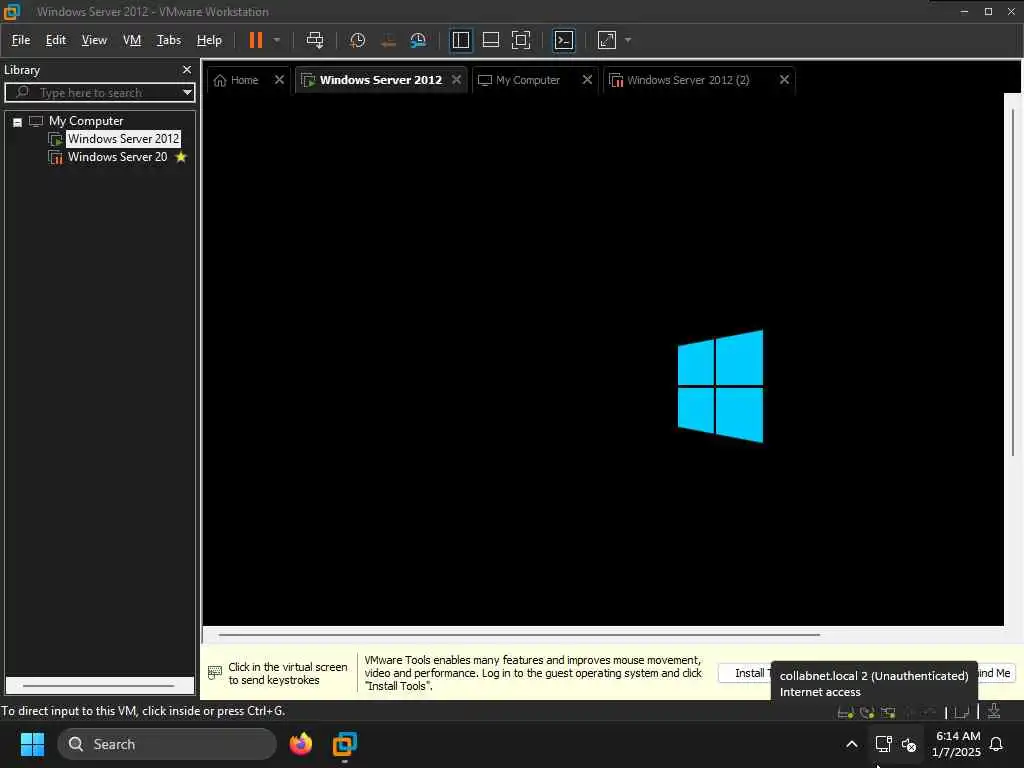Open the Windows Start menu
Image resolution: width=1024 pixels, height=768 pixels.
click(x=32, y=744)
